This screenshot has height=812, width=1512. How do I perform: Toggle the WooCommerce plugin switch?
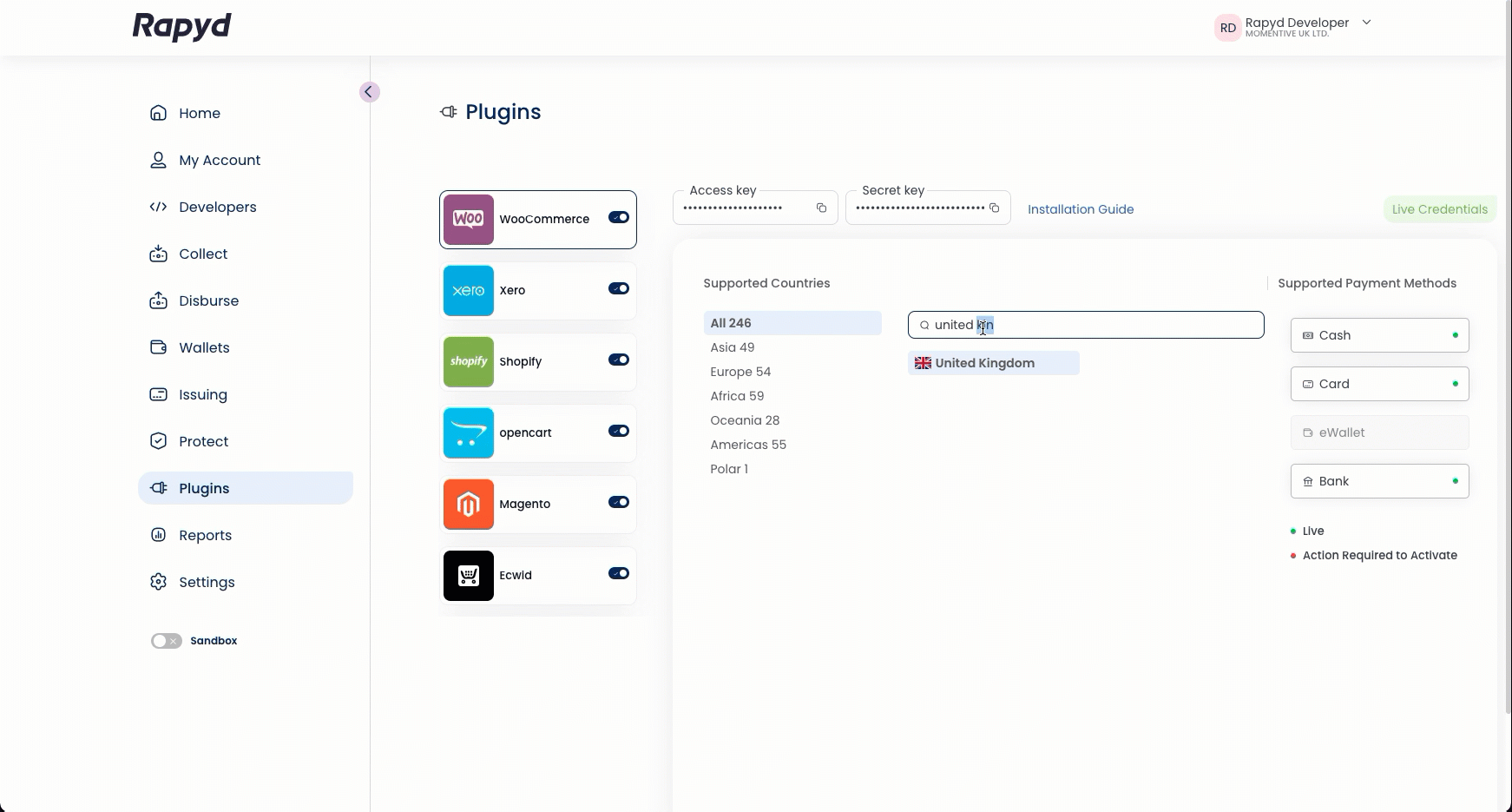click(x=619, y=217)
